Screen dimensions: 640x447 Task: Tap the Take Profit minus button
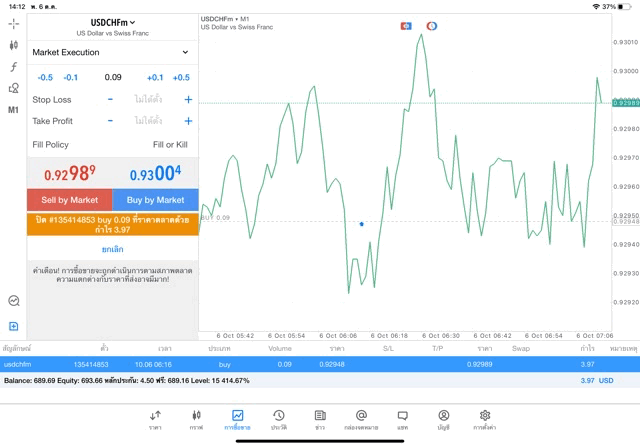110,121
